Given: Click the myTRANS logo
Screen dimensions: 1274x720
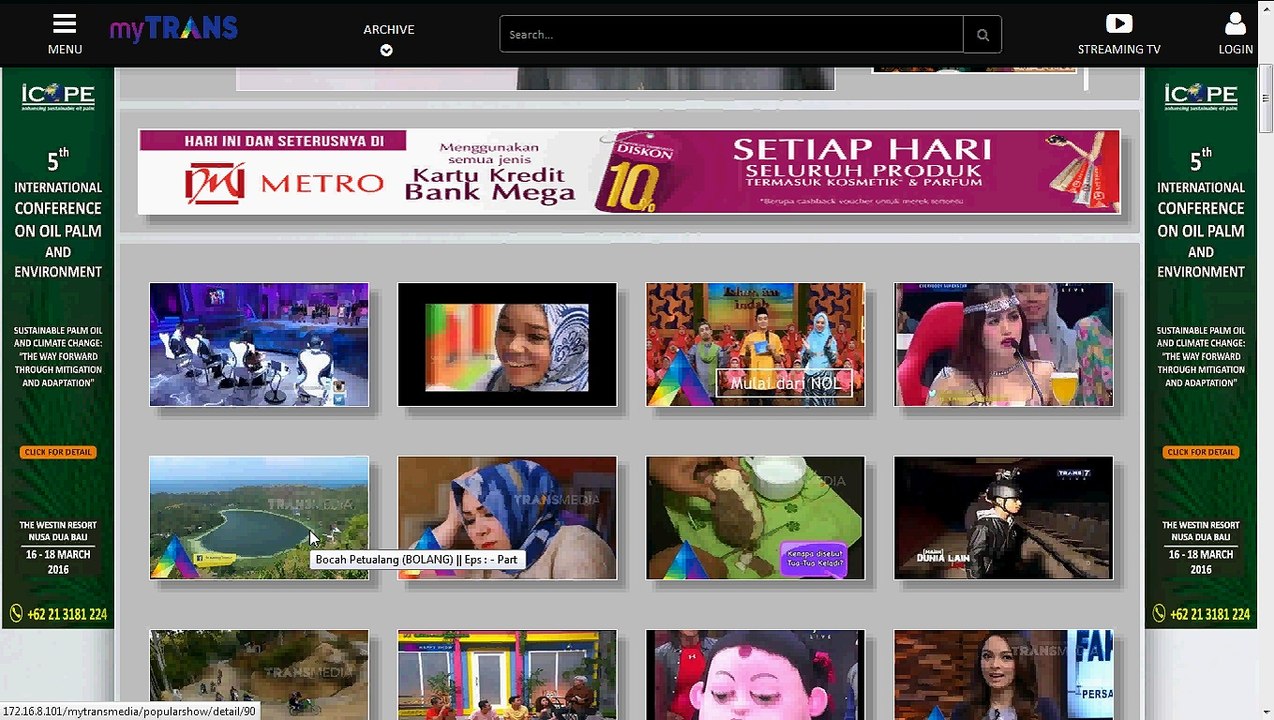Looking at the screenshot, I should 174,29.
